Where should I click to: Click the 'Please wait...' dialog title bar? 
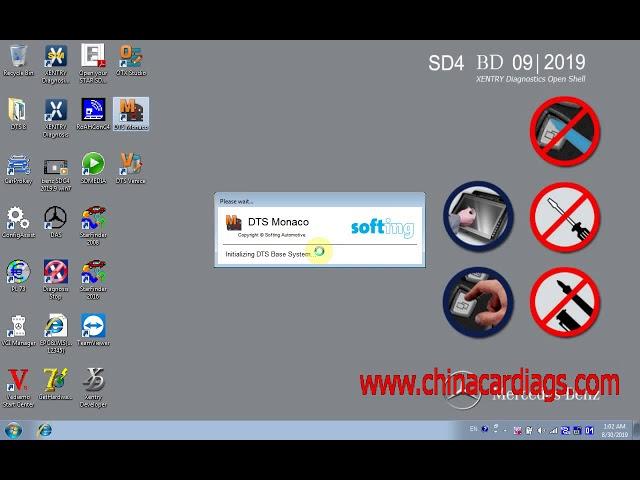pos(319,201)
